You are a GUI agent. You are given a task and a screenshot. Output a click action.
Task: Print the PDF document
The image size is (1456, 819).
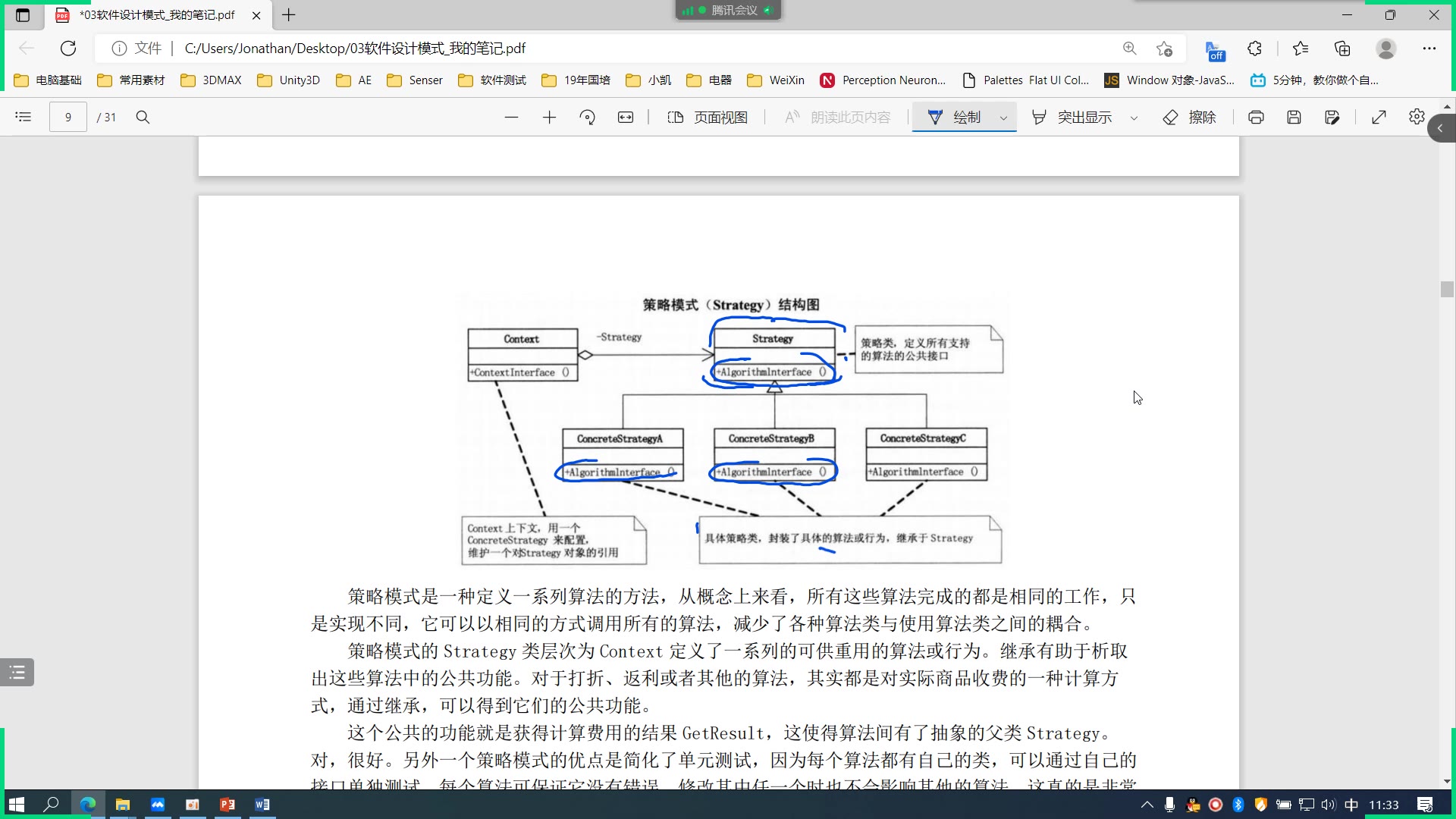tap(1256, 117)
